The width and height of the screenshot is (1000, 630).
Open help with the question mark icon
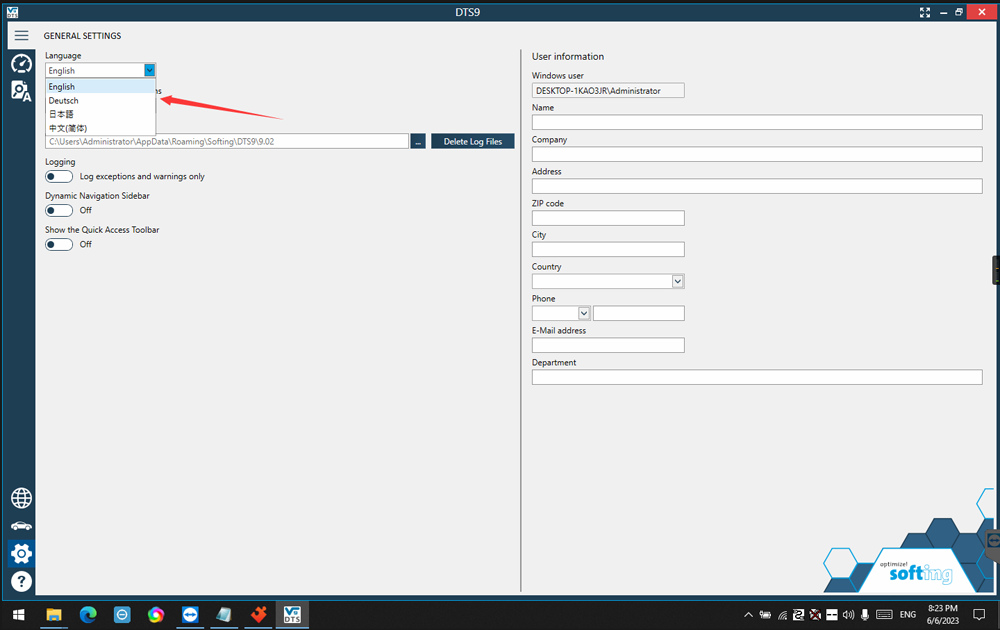tap(21, 581)
